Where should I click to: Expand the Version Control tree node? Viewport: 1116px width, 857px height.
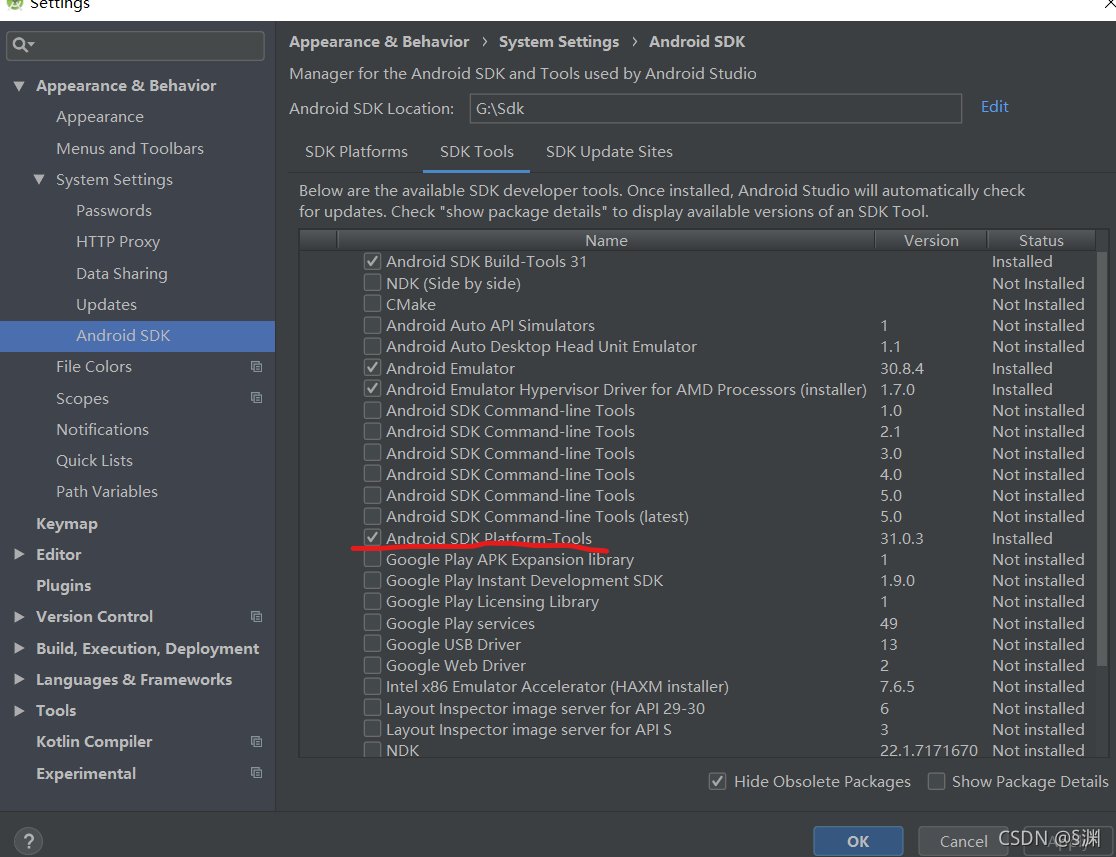[x=19, y=616]
